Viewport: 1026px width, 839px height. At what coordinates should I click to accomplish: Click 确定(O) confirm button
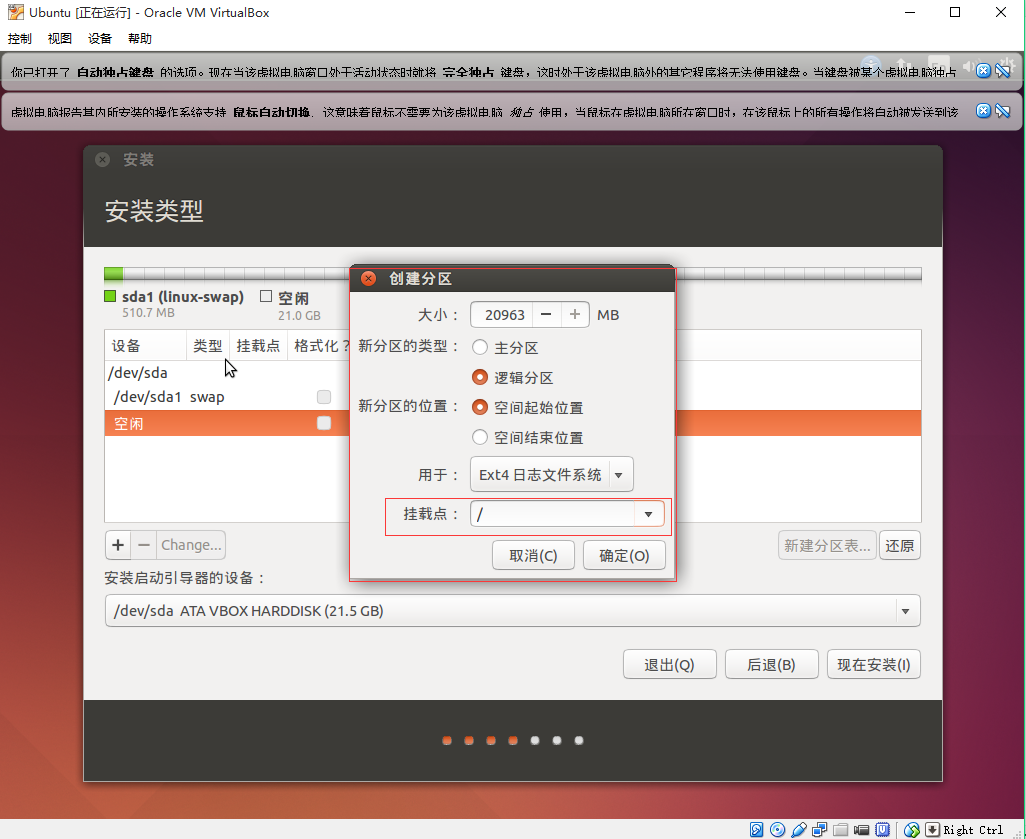click(624, 555)
